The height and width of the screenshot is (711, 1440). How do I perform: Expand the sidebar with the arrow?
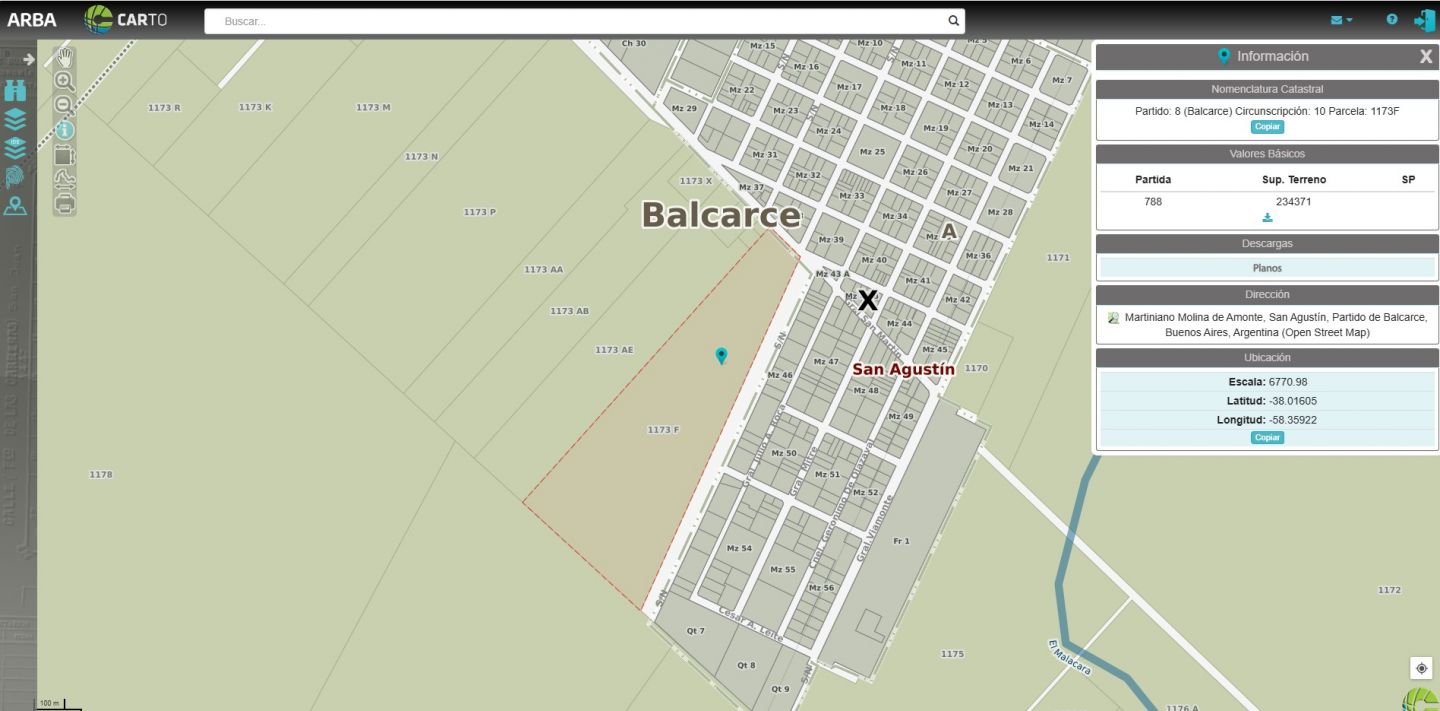pyautogui.click(x=28, y=59)
